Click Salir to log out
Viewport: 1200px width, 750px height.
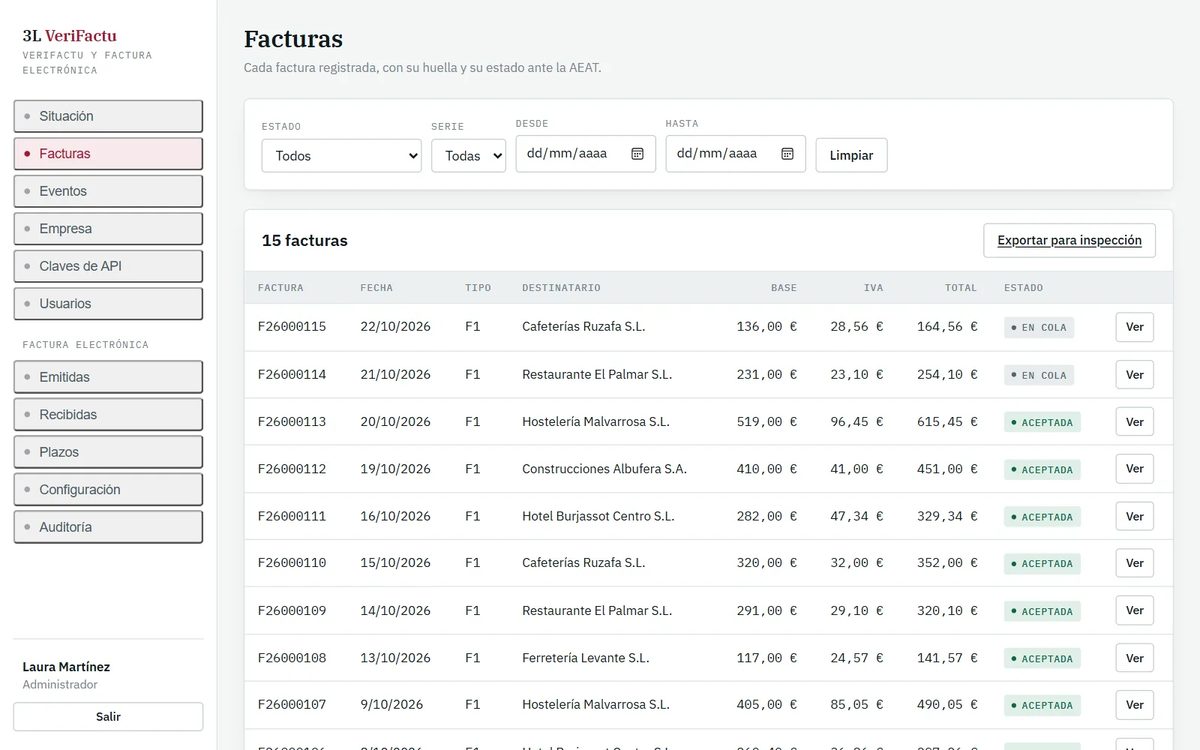pyautogui.click(x=108, y=717)
